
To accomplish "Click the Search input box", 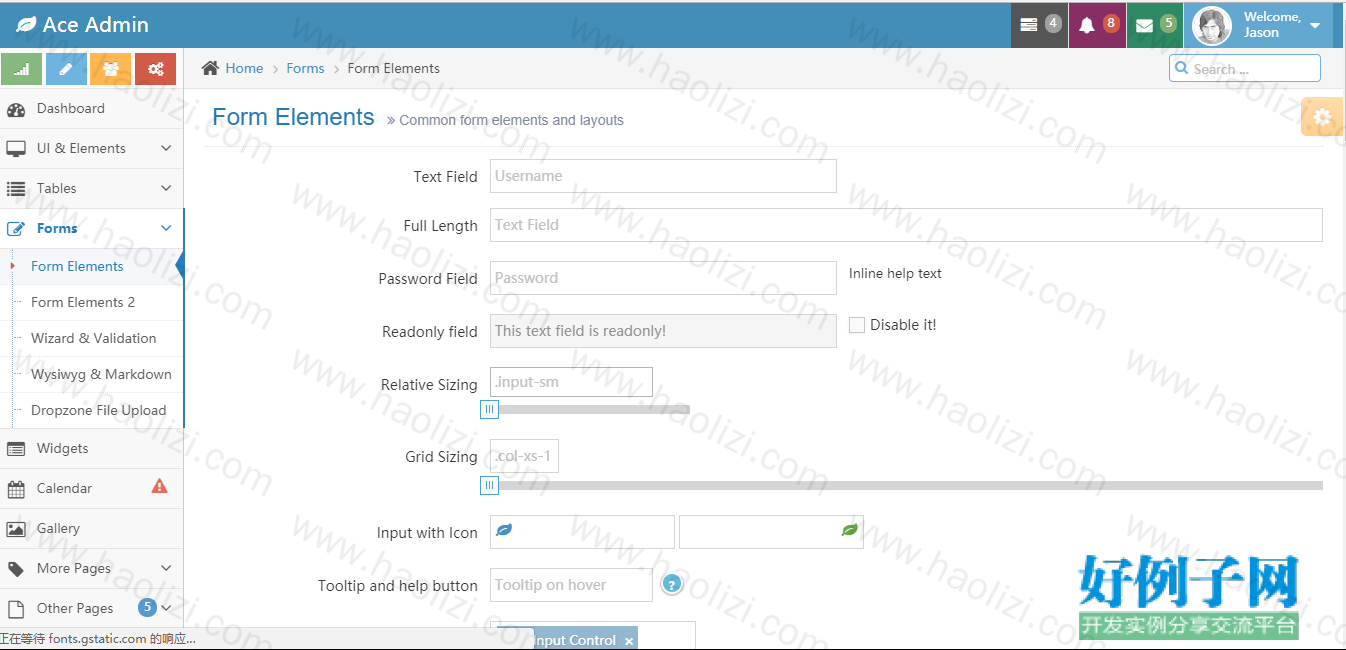I will pyautogui.click(x=1245, y=68).
